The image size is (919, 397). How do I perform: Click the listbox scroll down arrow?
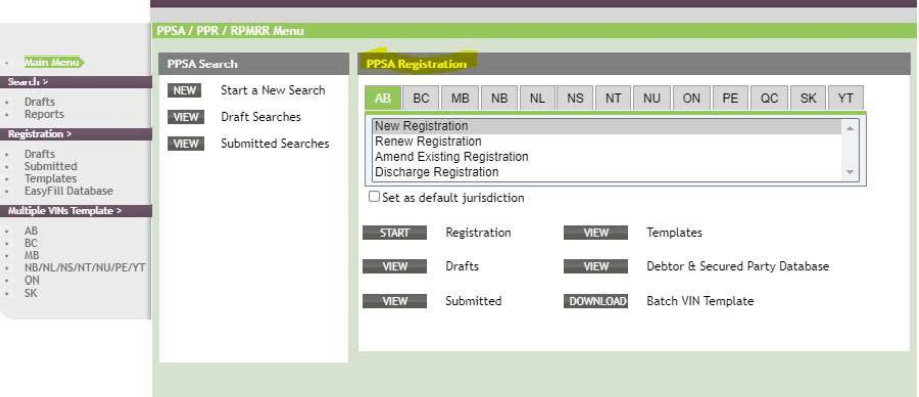point(849,172)
